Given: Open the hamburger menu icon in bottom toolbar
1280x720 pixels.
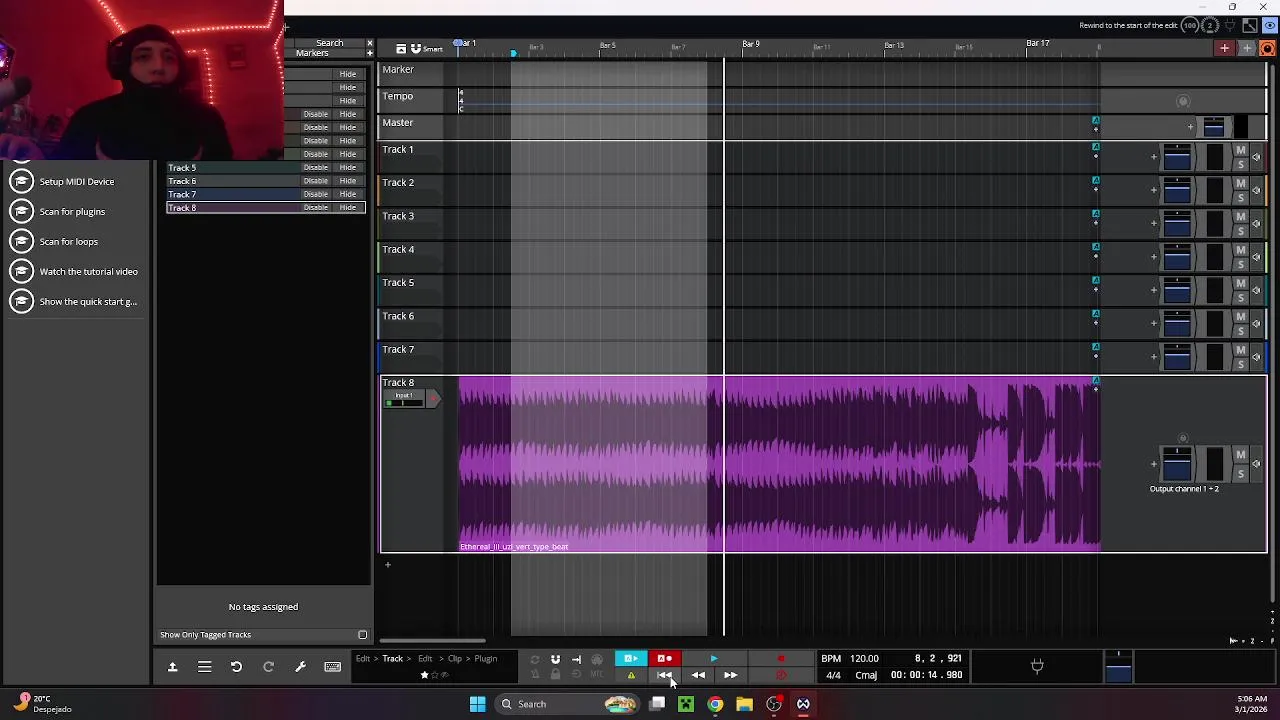Looking at the screenshot, I should click(x=204, y=667).
